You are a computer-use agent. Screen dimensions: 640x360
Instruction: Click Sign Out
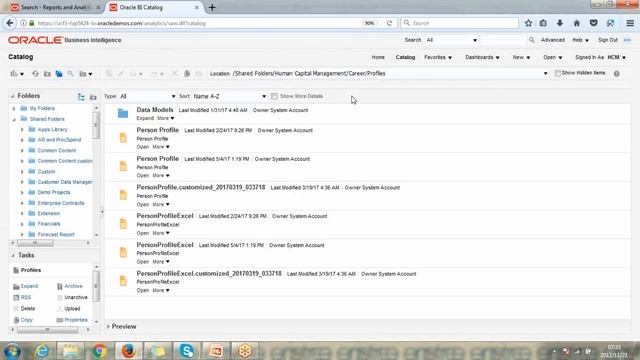coord(608,40)
